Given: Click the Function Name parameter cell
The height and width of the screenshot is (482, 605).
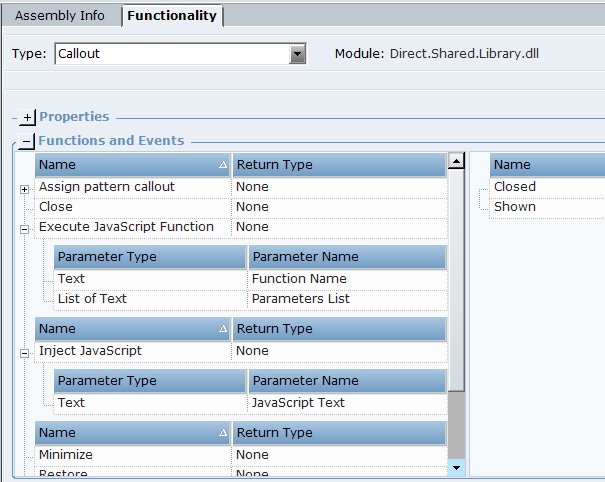Looking at the screenshot, I should click(299, 279).
